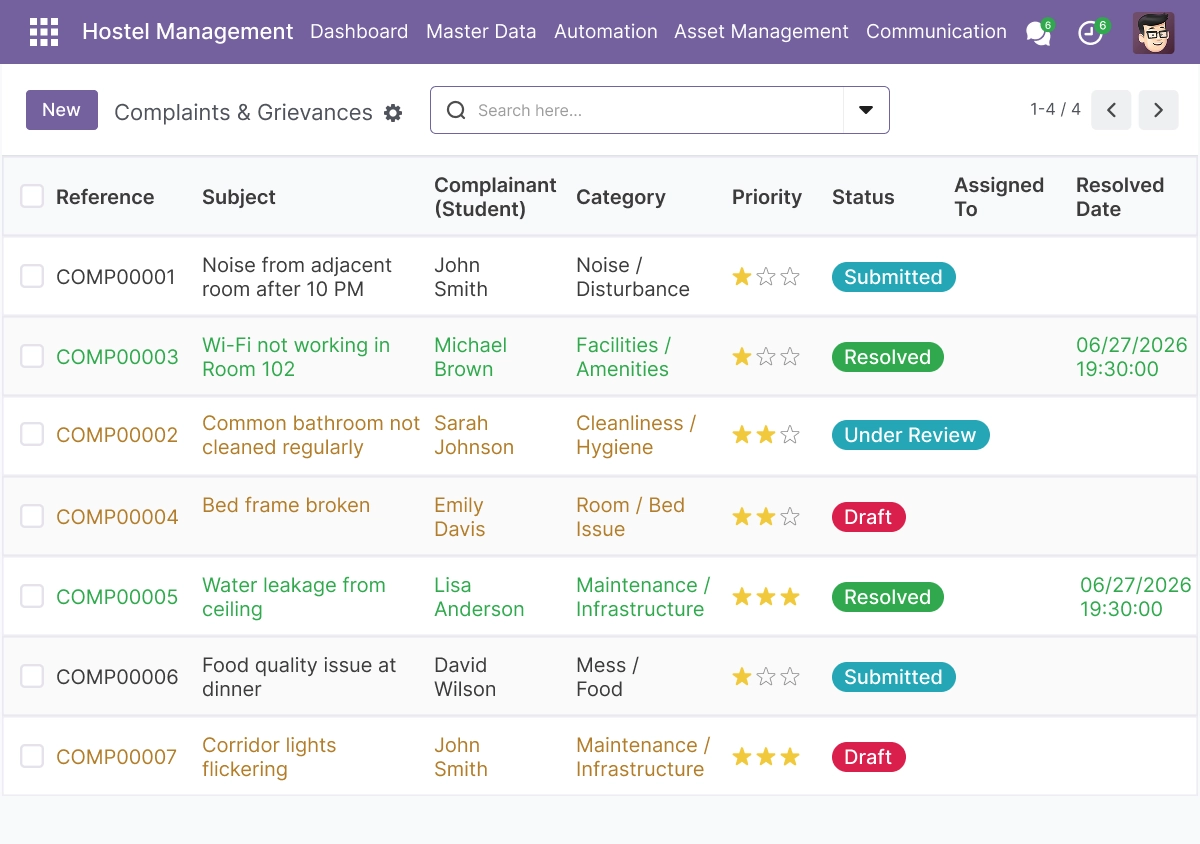Set first star priority for COMP00001

point(742,277)
